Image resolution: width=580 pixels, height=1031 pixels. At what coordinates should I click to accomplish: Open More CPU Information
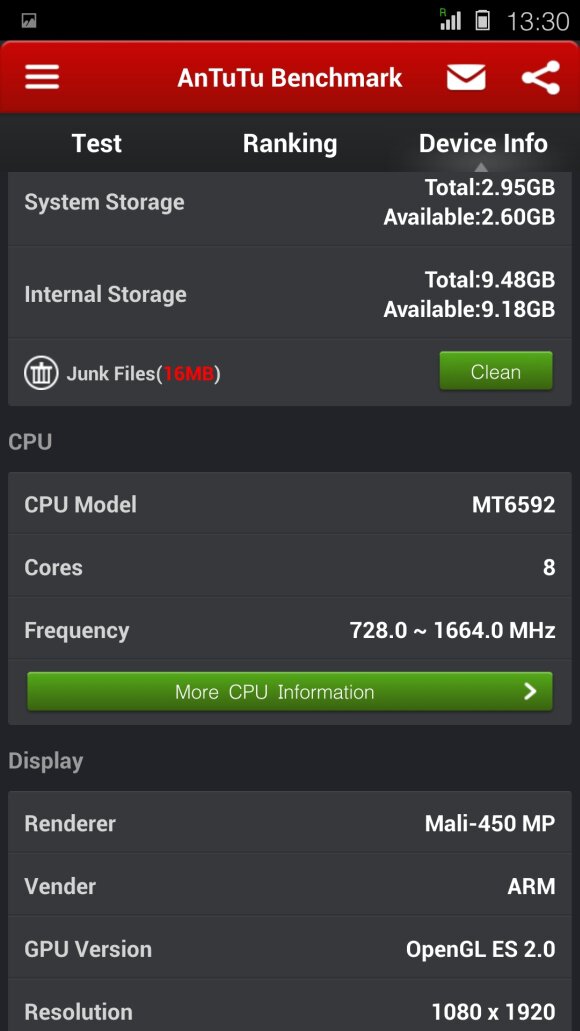click(290, 691)
